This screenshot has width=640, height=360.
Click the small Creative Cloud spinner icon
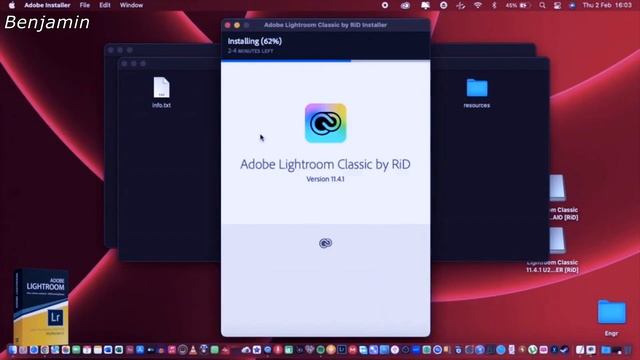(x=325, y=243)
